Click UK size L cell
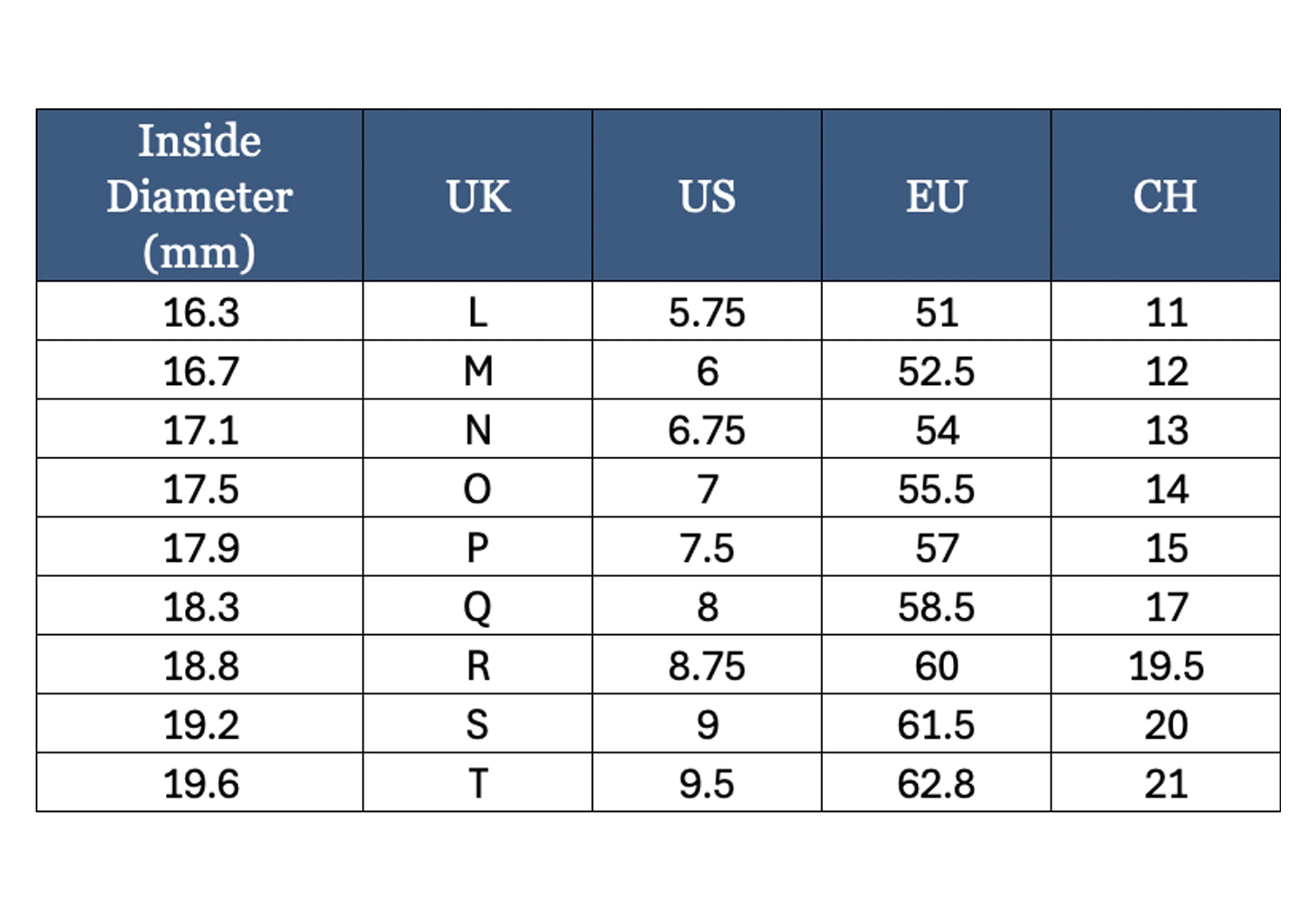Image resolution: width=1316 pixels, height=921 pixels. 478,312
